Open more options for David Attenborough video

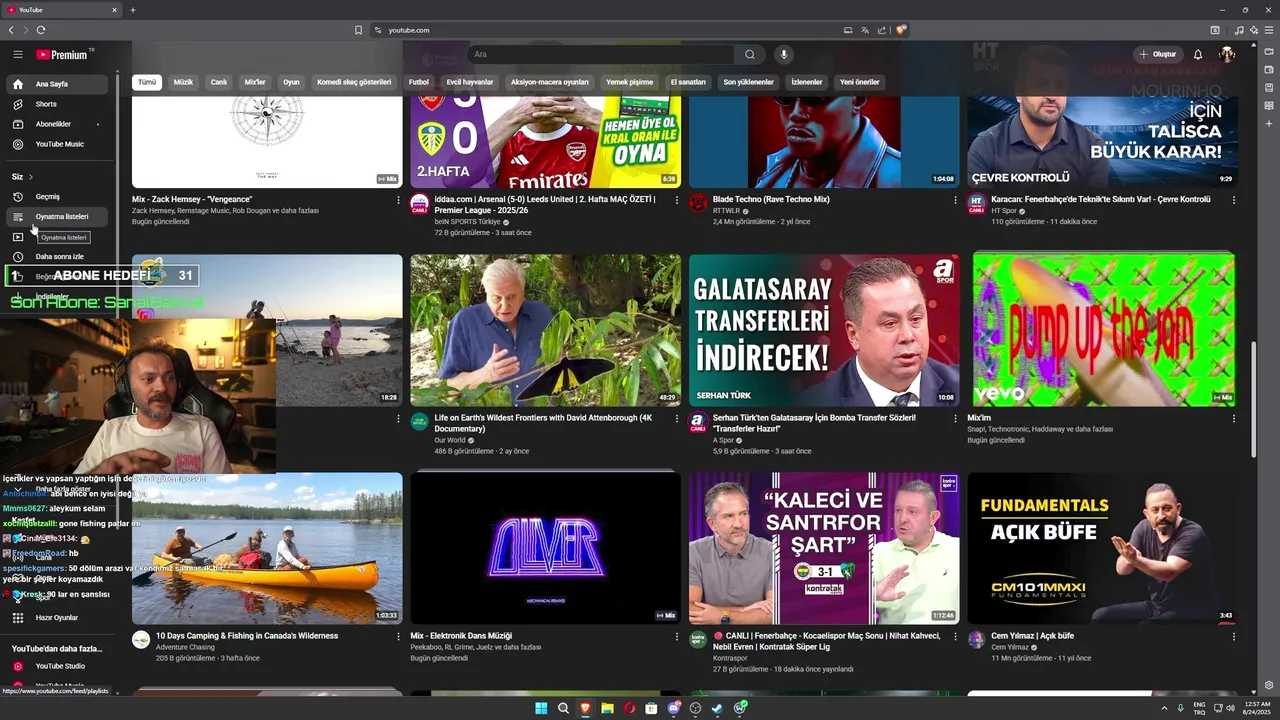pos(676,418)
